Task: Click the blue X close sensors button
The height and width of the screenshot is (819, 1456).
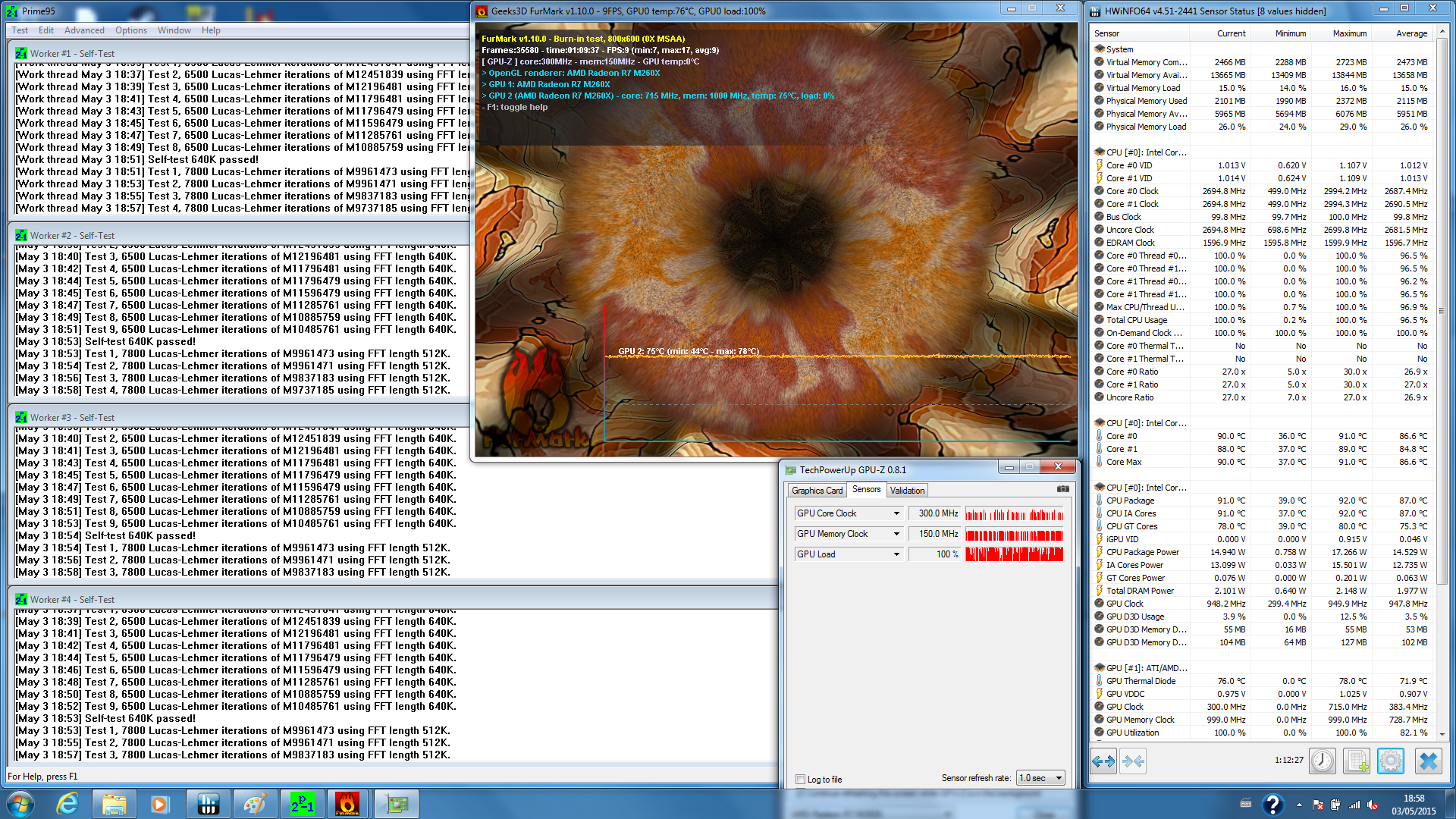Action: 1427,761
